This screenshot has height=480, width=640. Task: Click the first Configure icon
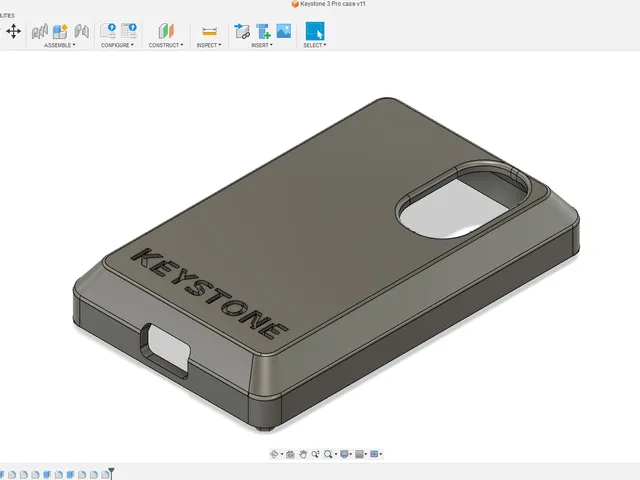click(x=108, y=31)
